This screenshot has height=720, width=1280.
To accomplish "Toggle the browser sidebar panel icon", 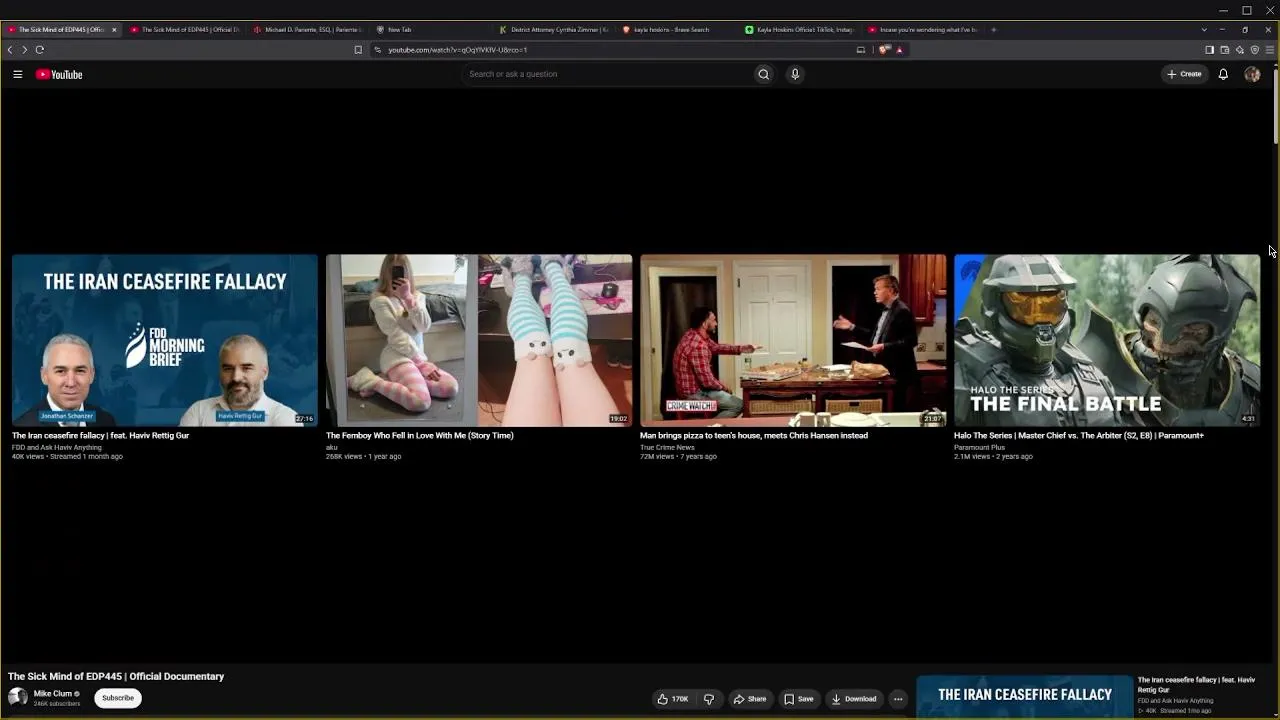I will coord(1209,50).
